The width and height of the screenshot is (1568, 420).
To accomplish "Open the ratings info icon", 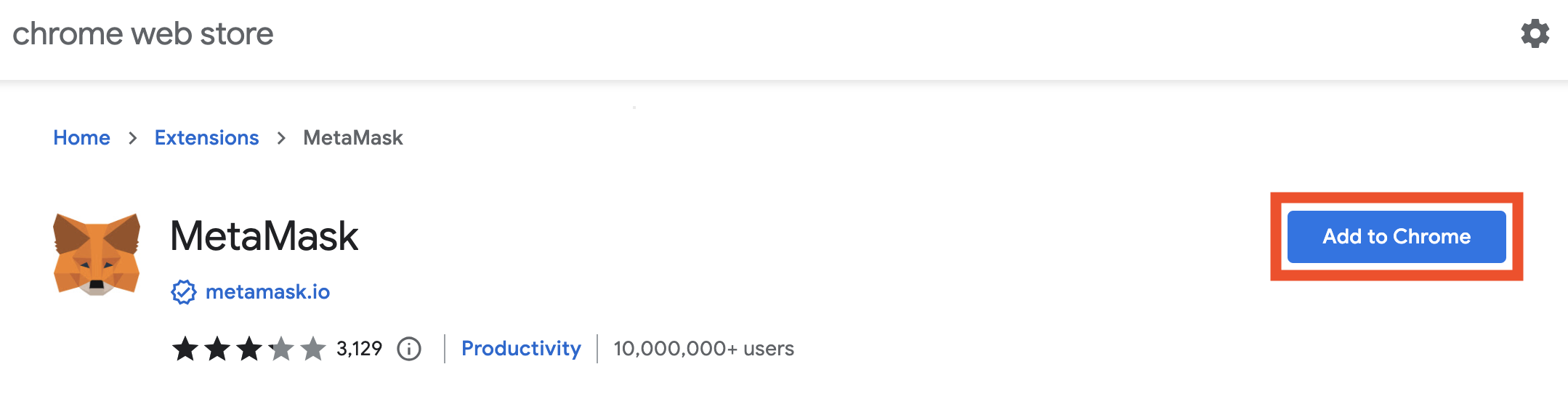I will pyautogui.click(x=409, y=349).
